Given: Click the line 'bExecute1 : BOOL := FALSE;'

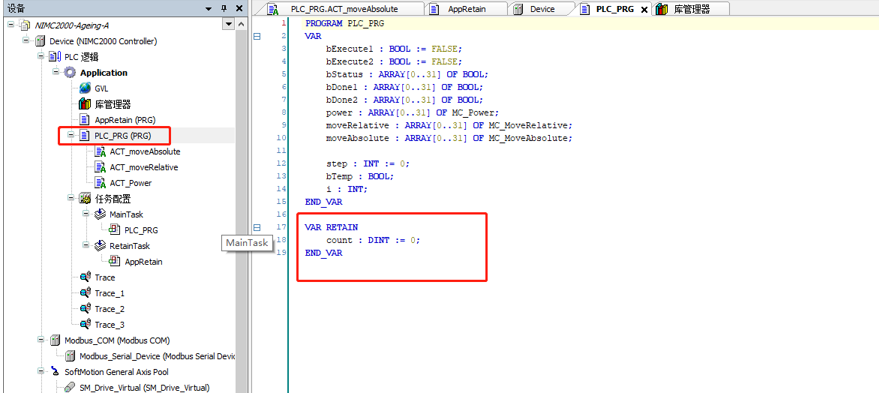Looking at the screenshot, I should (x=394, y=49).
